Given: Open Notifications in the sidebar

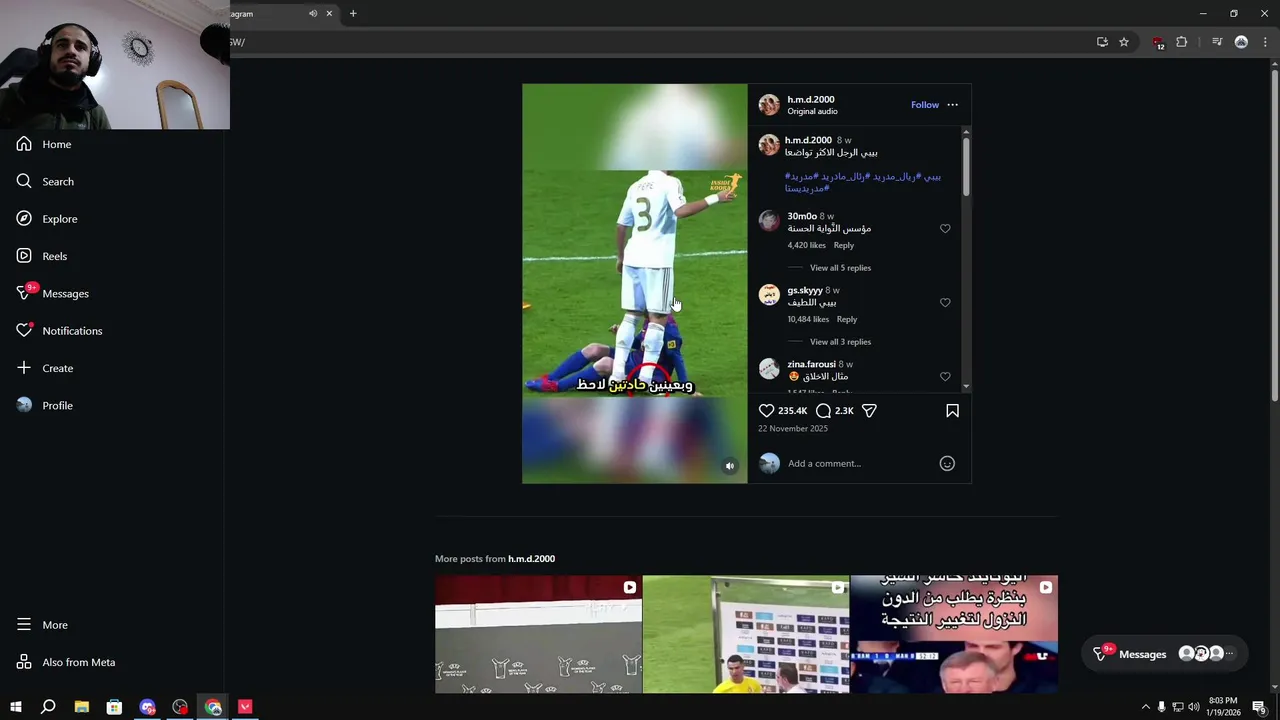Looking at the screenshot, I should point(58,331).
